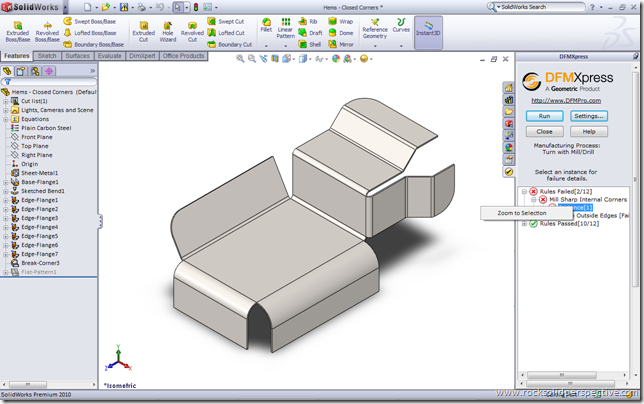Select the Revolved Cut tool
The image size is (644, 404).
(192, 32)
